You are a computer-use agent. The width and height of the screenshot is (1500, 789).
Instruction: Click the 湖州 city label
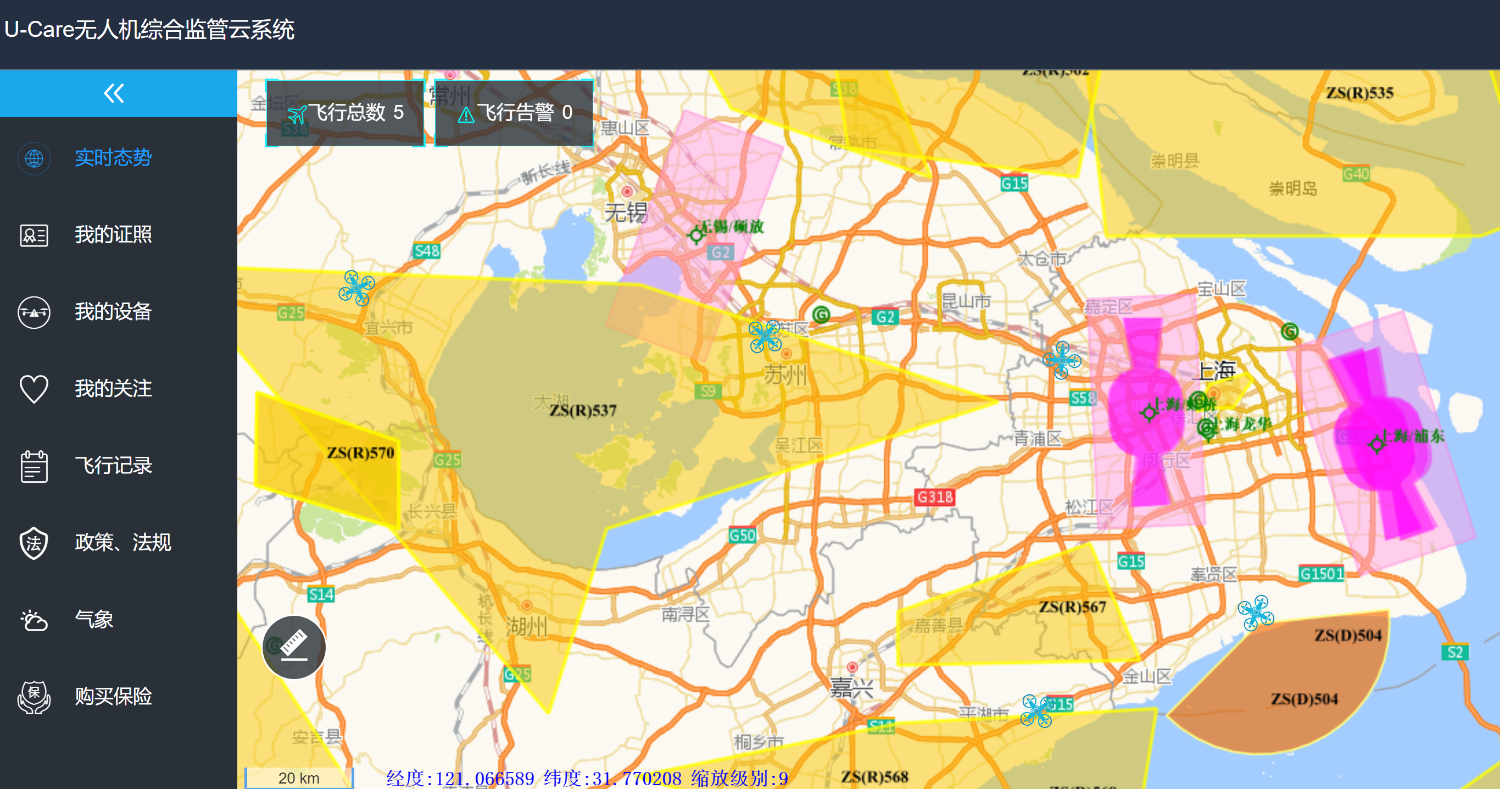[x=526, y=627]
